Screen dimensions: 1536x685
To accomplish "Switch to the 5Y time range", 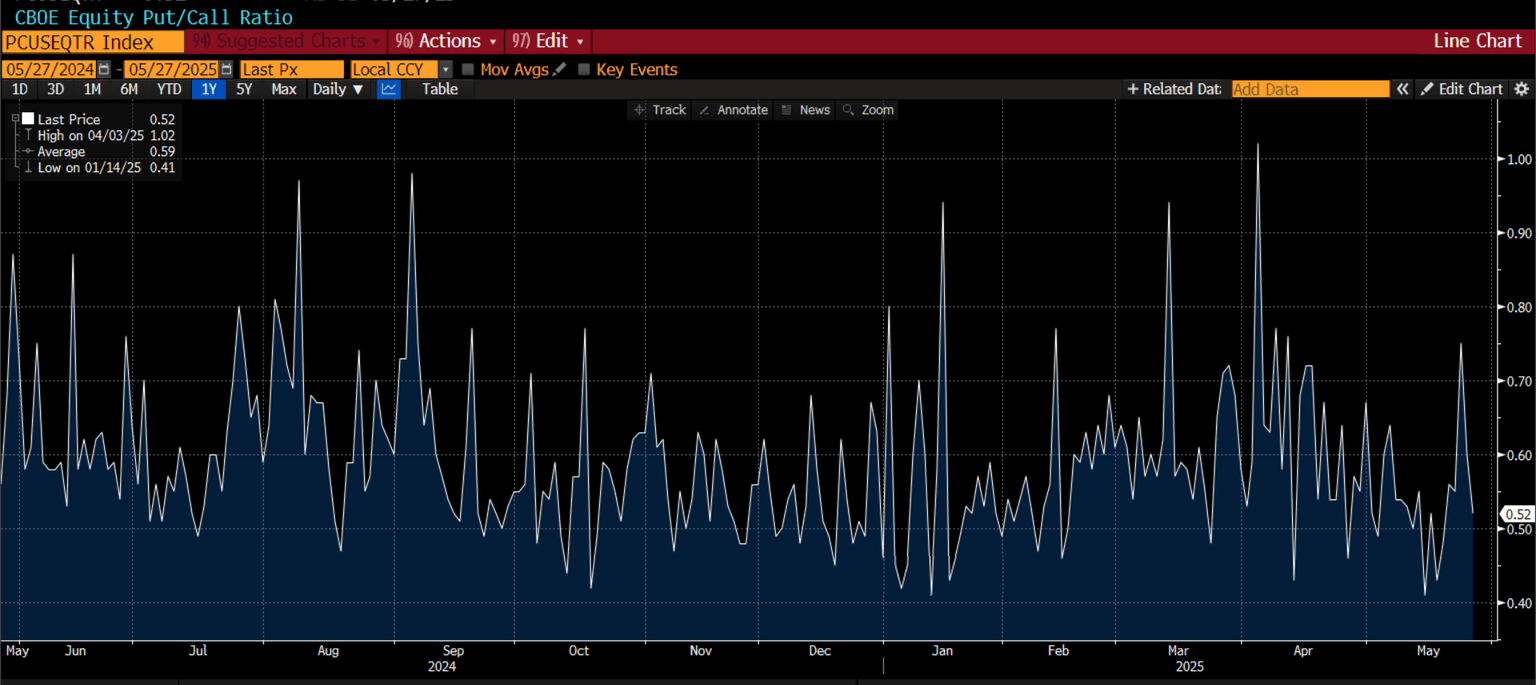I will pyautogui.click(x=244, y=89).
